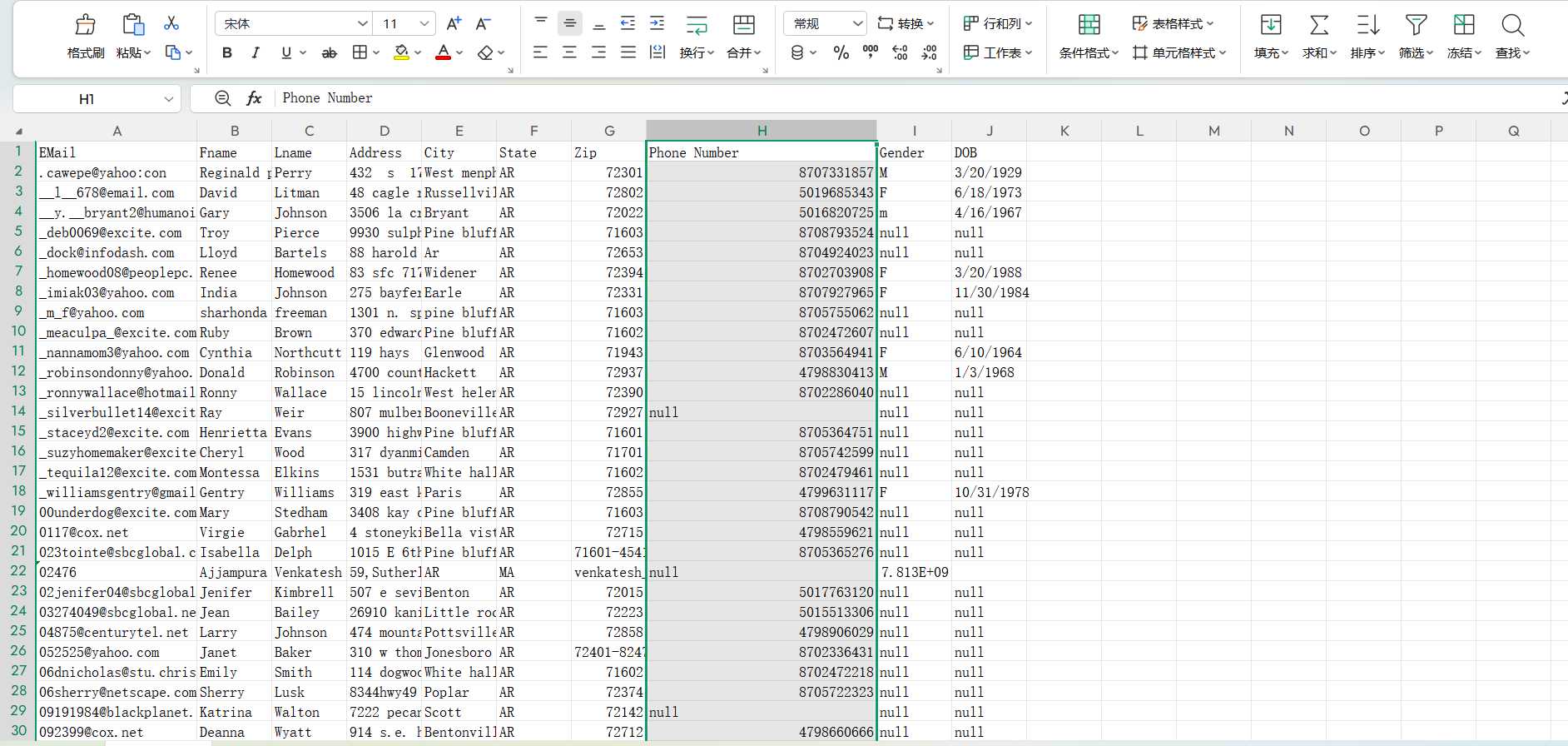Viewport: 1568px width, 746px height.
Task: Expand the Paste (粘贴) options arrow
Action: coord(147,53)
